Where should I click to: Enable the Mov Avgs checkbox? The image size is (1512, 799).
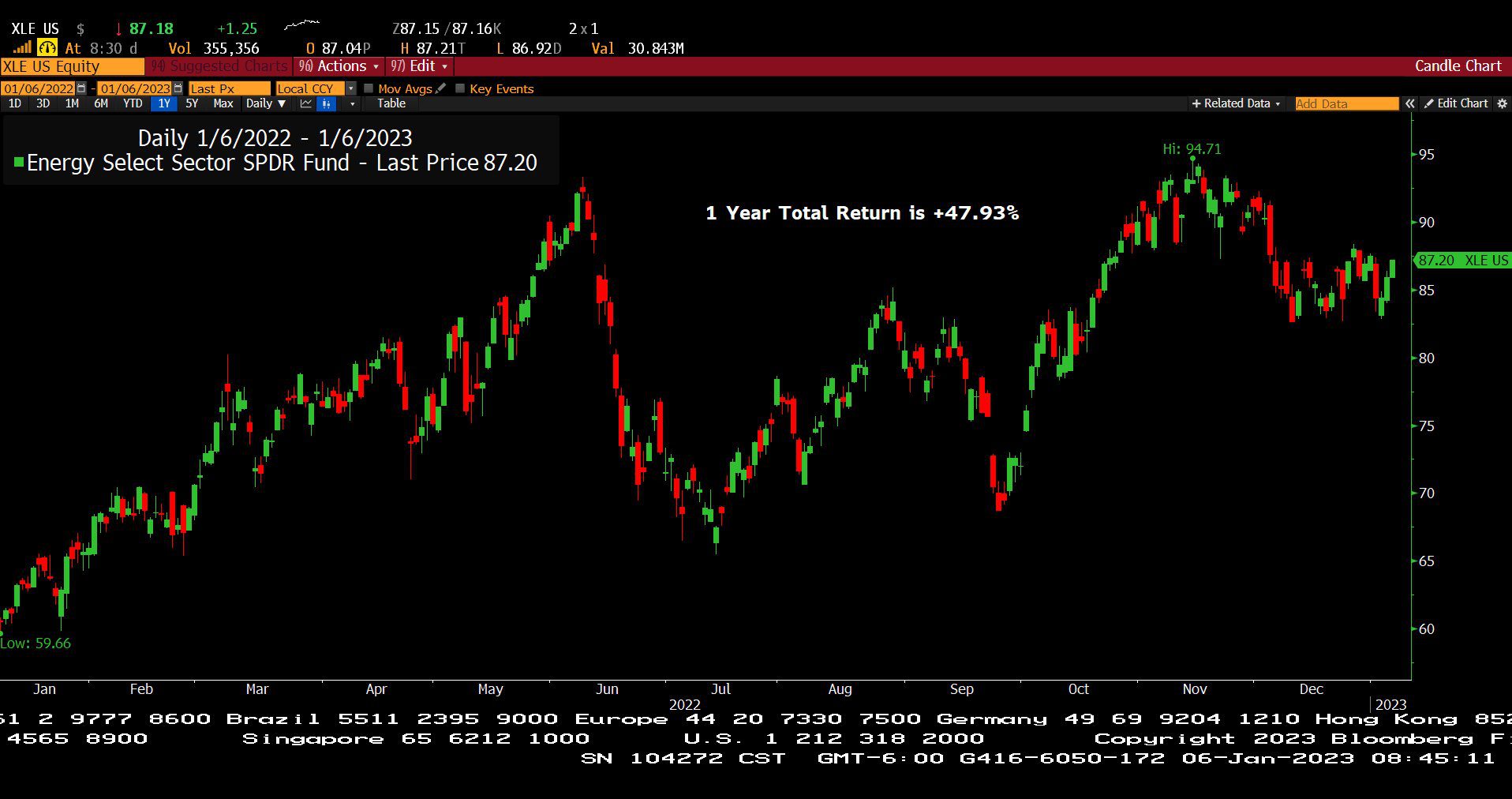pyautogui.click(x=369, y=88)
